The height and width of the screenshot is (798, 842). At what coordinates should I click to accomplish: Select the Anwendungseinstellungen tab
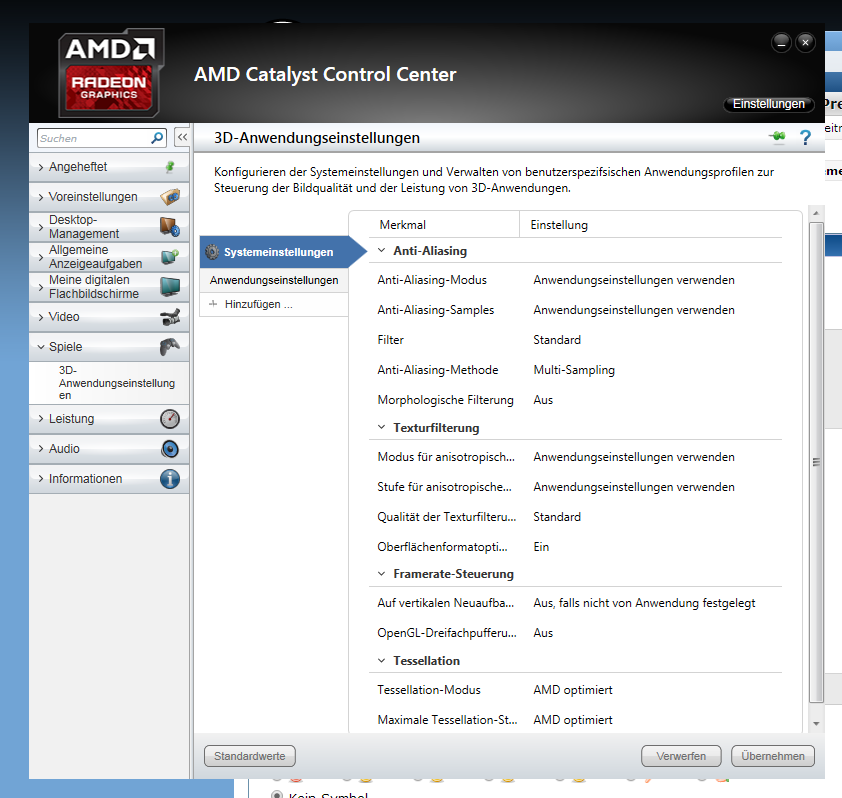coord(274,280)
